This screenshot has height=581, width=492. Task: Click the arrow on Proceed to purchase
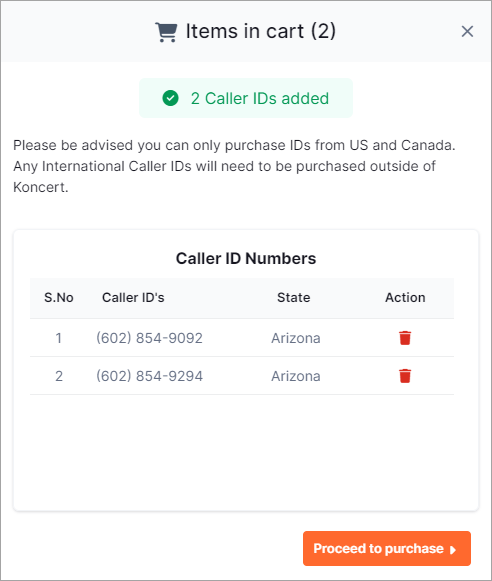(453, 550)
